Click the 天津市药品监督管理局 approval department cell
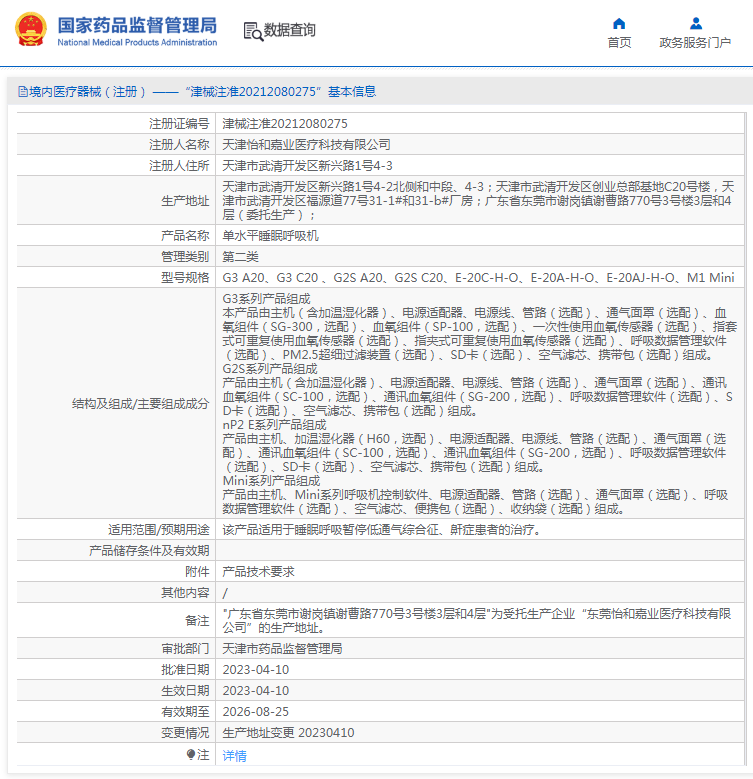 tap(480, 648)
